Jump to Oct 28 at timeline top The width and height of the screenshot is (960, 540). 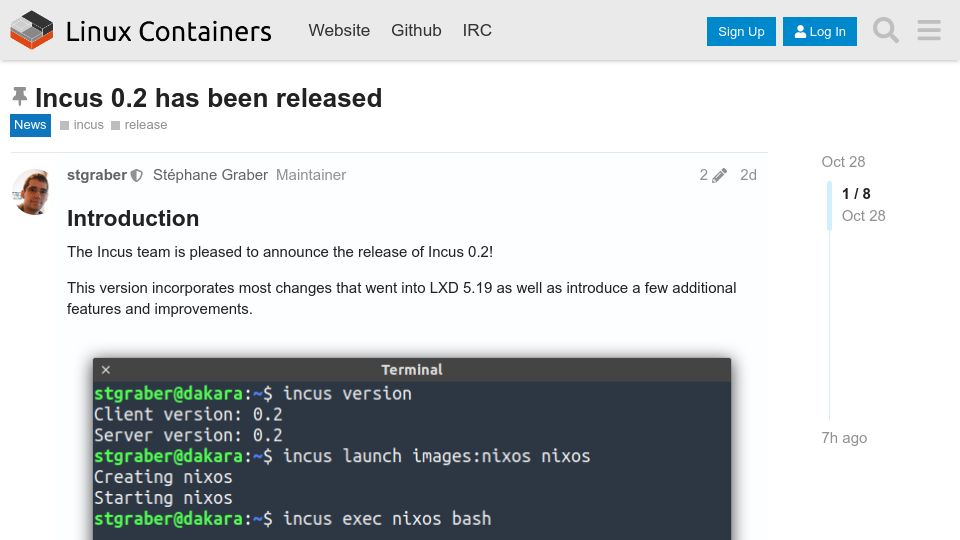843,162
